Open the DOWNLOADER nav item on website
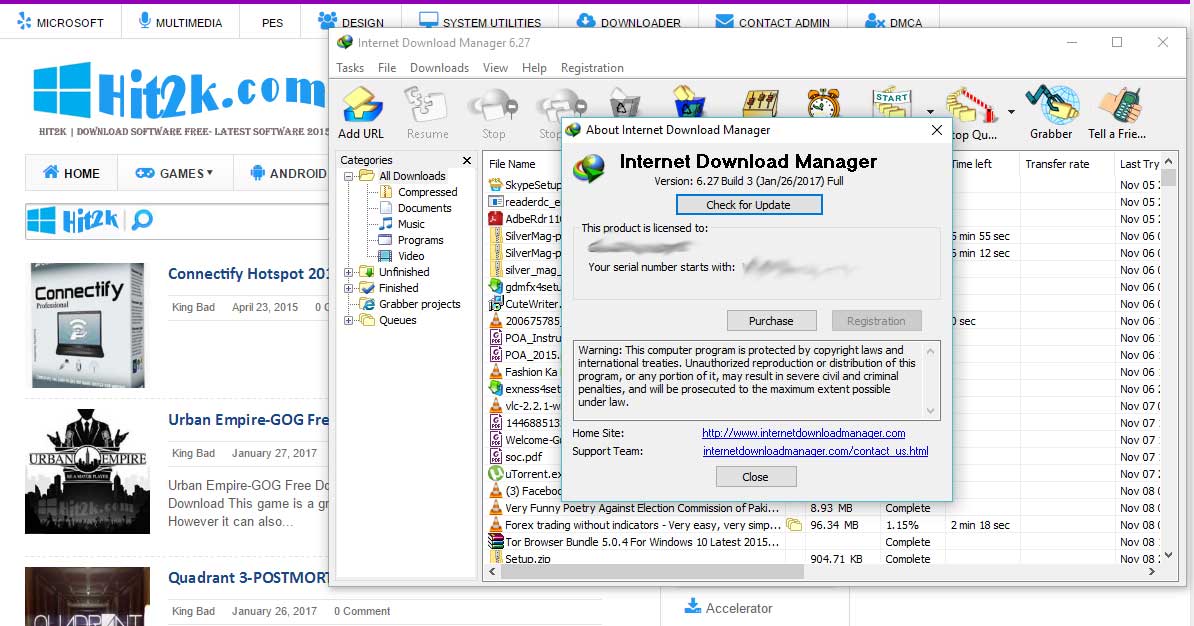Screen dimensions: 1194x626 tap(629, 22)
